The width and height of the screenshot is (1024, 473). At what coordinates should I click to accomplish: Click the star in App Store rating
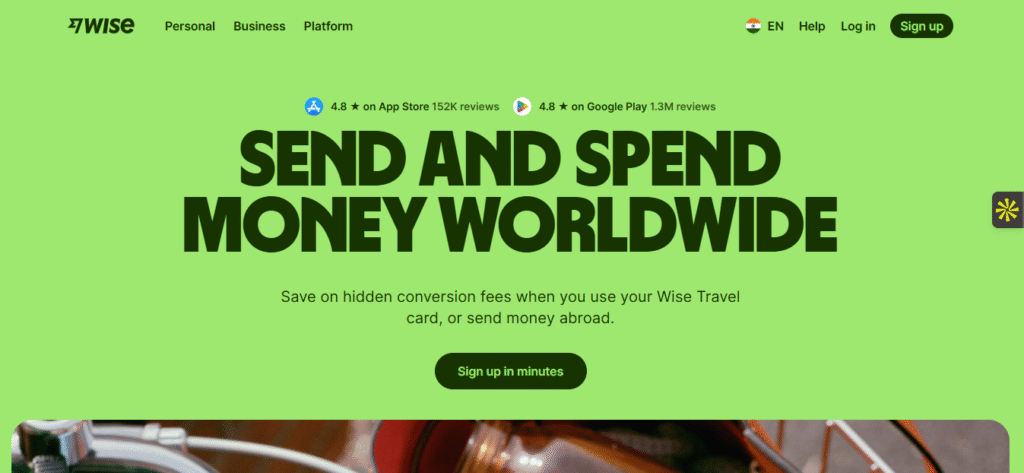coord(355,106)
